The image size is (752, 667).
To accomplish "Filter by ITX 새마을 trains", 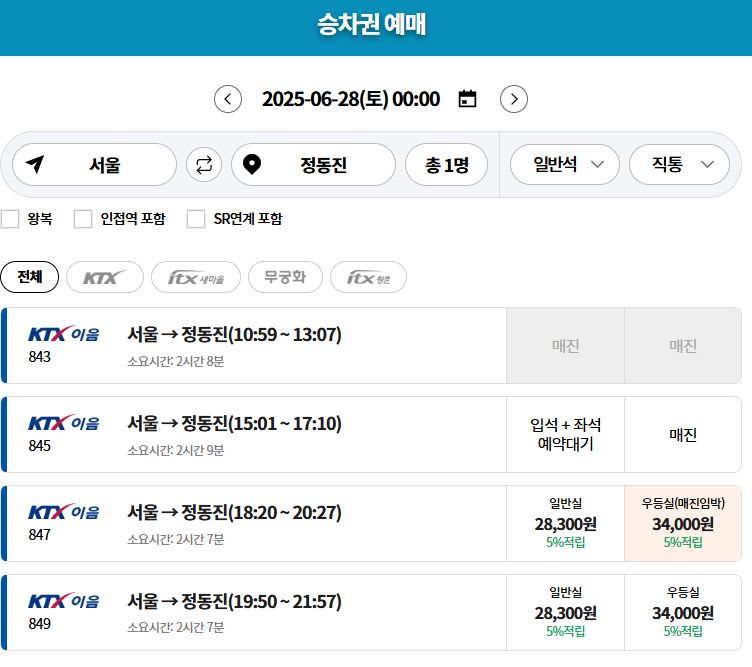I will [196, 277].
